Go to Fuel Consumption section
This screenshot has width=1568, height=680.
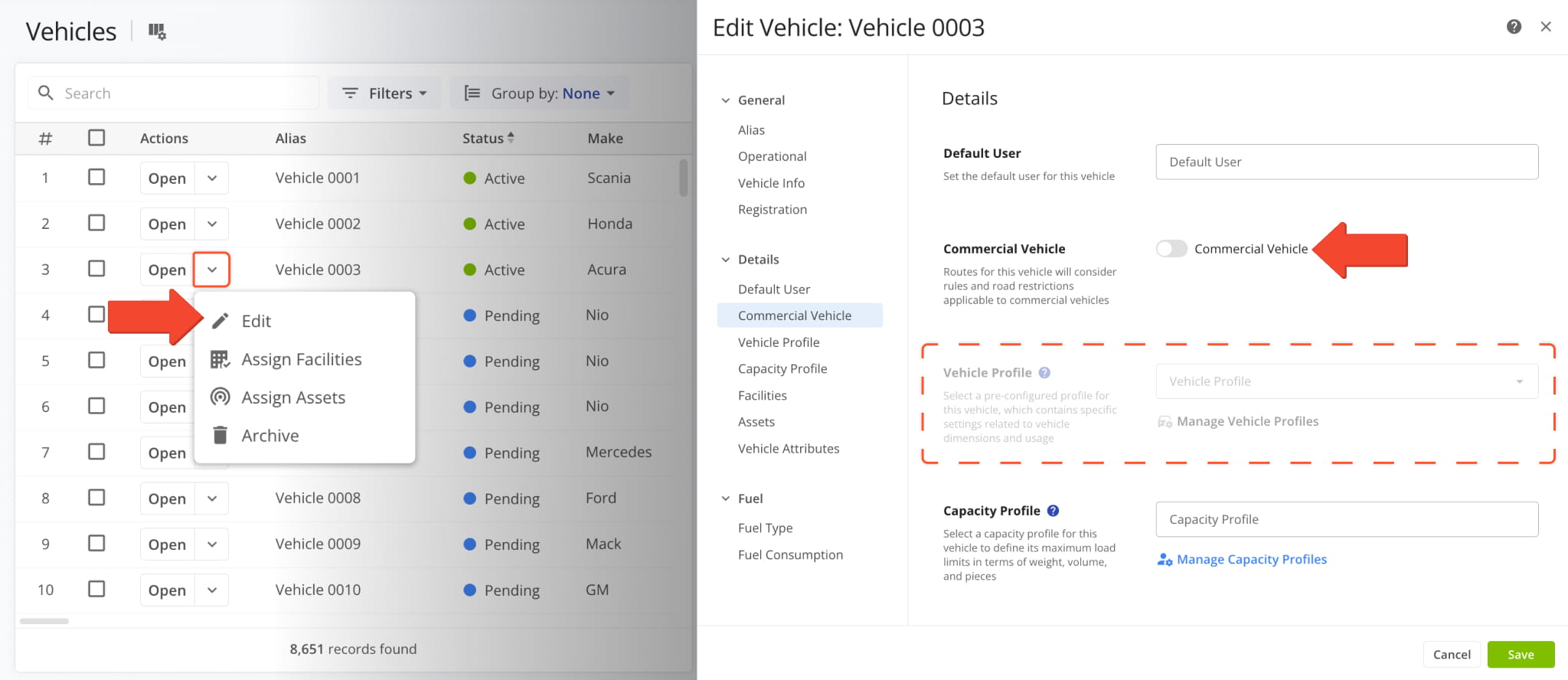[790, 555]
